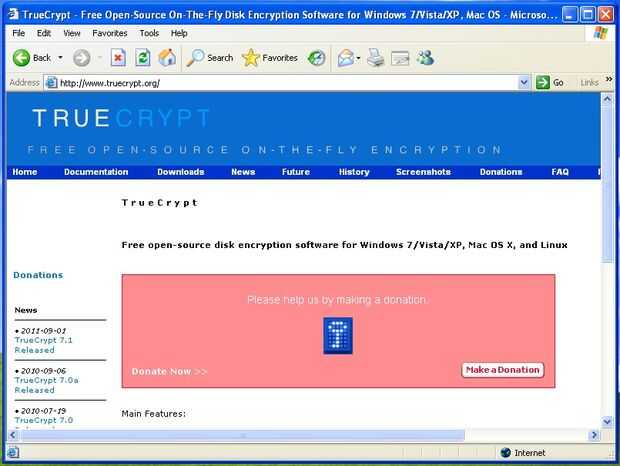Click the Donations sidebar link
This screenshot has width=620, height=466.
pyautogui.click(x=38, y=275)
